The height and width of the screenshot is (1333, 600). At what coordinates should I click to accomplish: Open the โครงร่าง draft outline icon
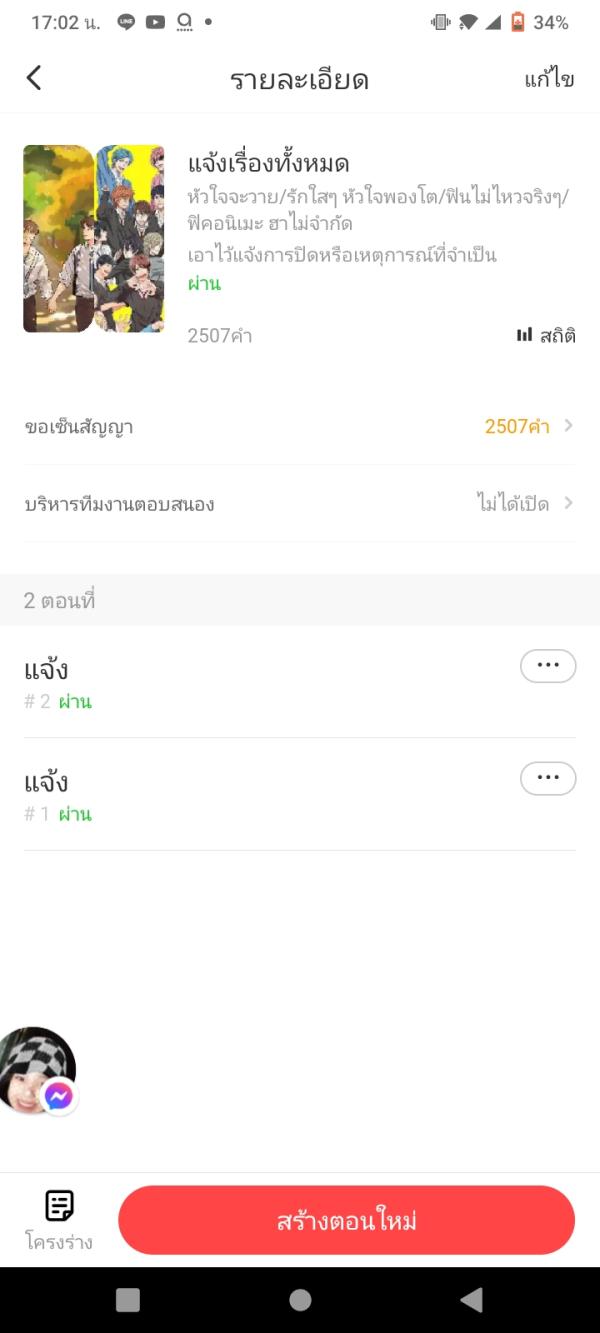59,1206
